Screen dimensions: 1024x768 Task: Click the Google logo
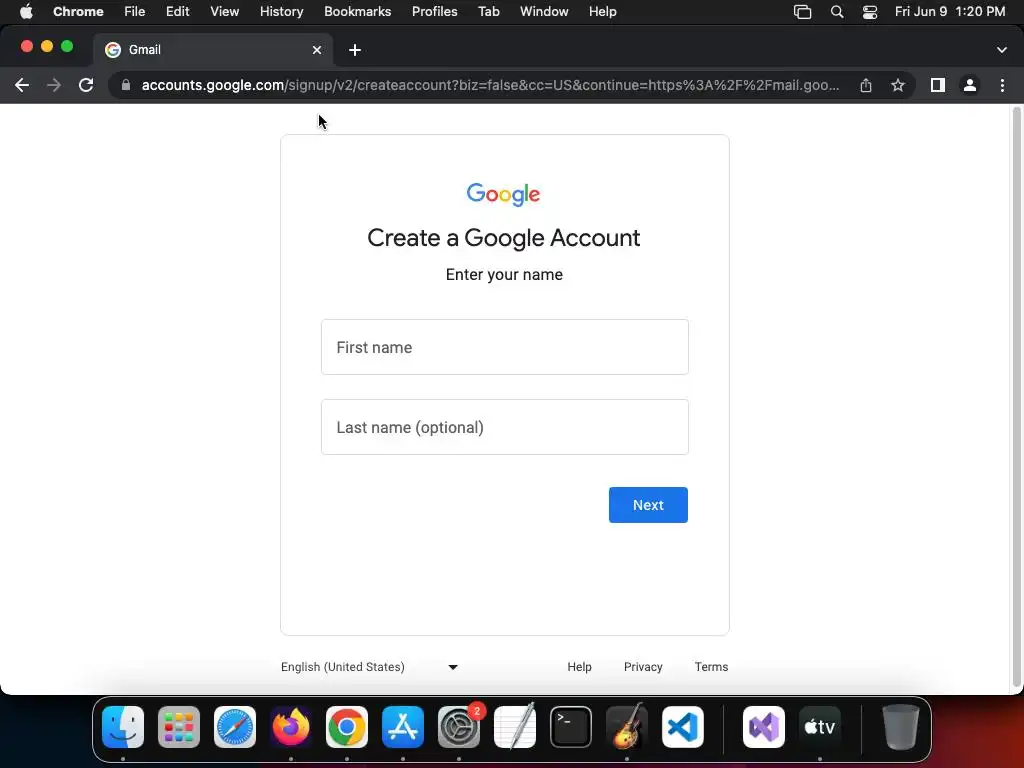[504, 194]
